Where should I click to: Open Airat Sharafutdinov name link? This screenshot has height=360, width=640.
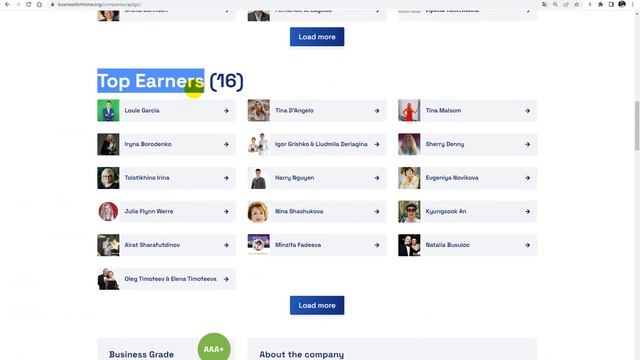point(152,245)
